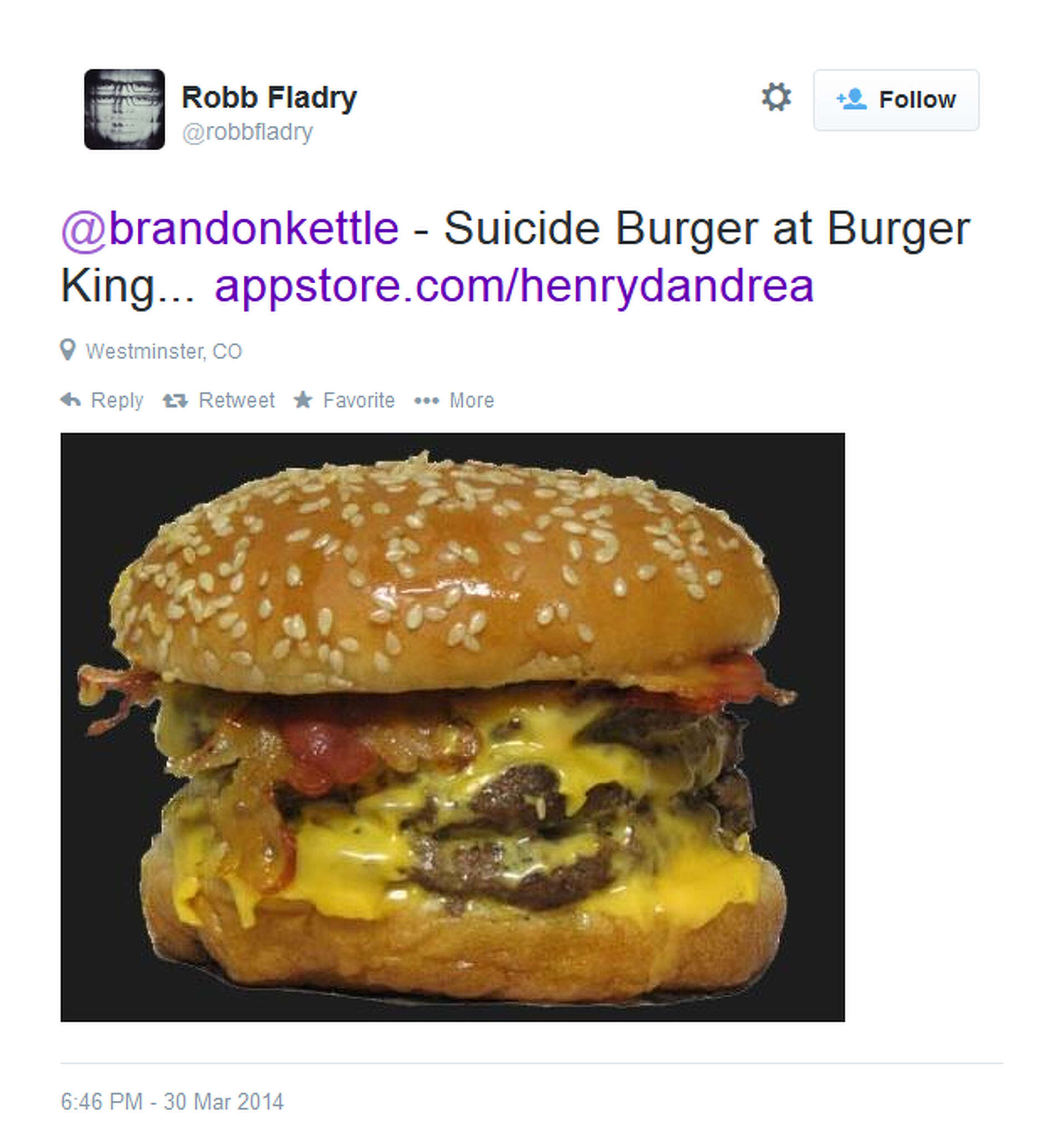Click the Retweet arrows icon

(x=175, y=400)
